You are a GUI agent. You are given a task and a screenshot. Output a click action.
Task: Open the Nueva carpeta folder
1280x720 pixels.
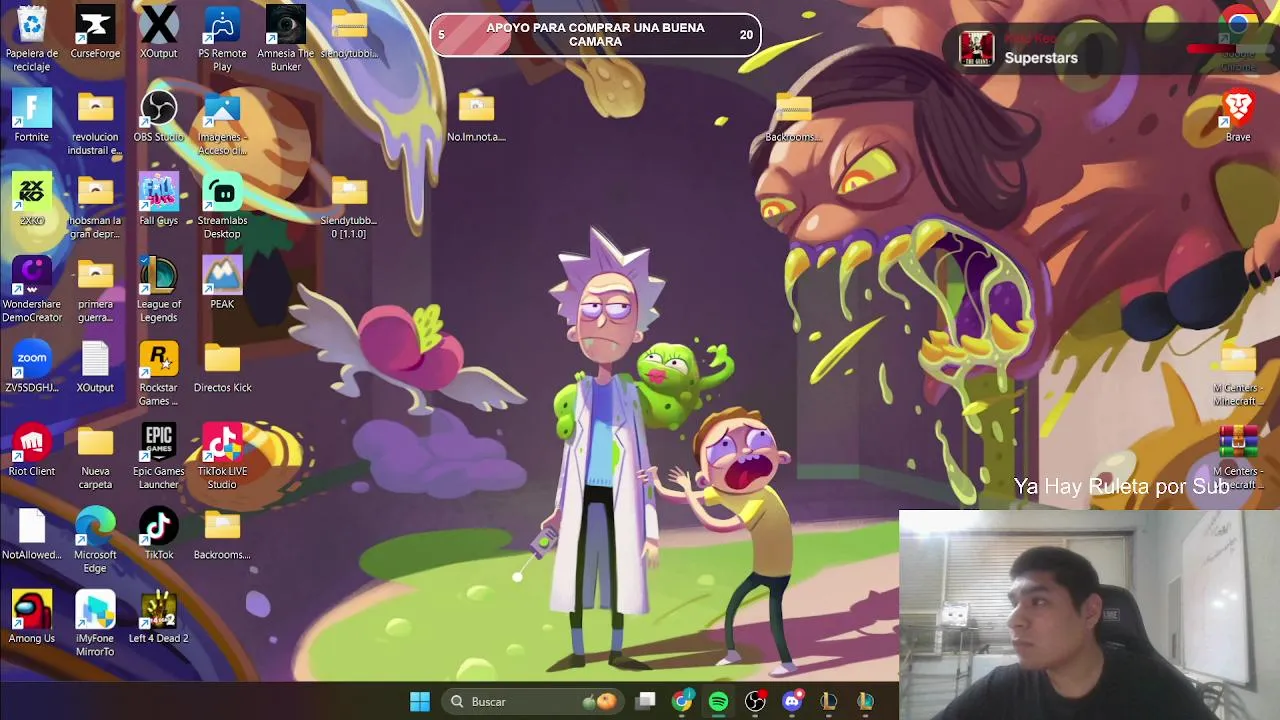tap(95, 457)
